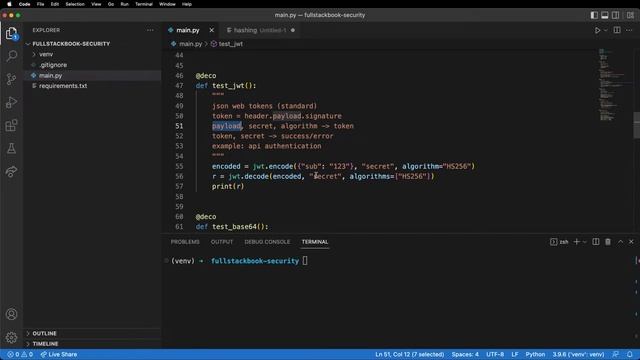
Task: Click in terminal prompt input area
Action: (305, 261)
